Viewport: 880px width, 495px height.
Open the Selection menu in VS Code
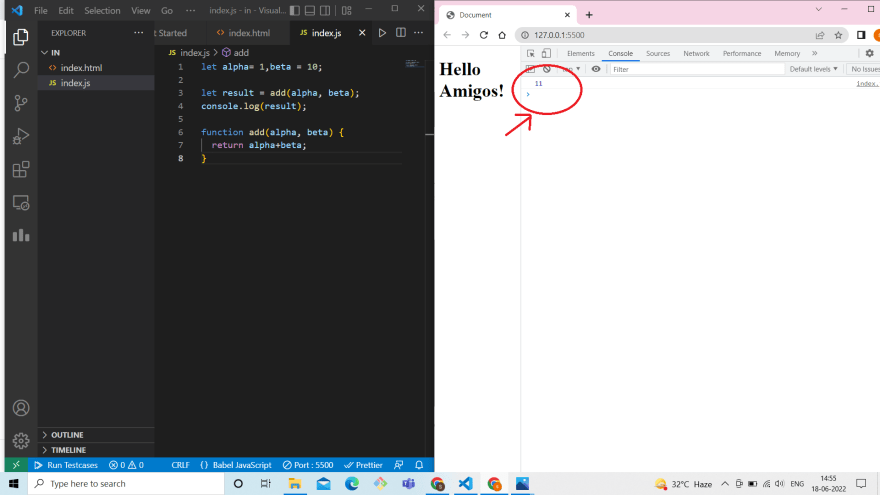[102, 11]
